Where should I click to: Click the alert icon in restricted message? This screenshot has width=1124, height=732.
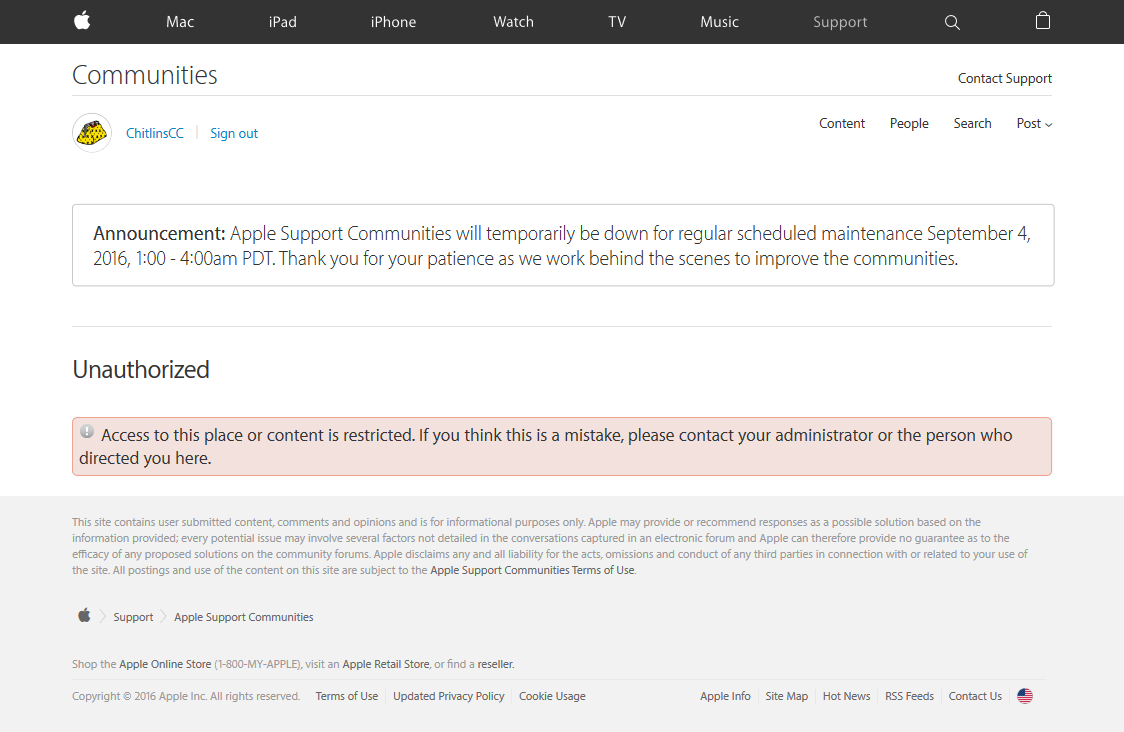87,432
